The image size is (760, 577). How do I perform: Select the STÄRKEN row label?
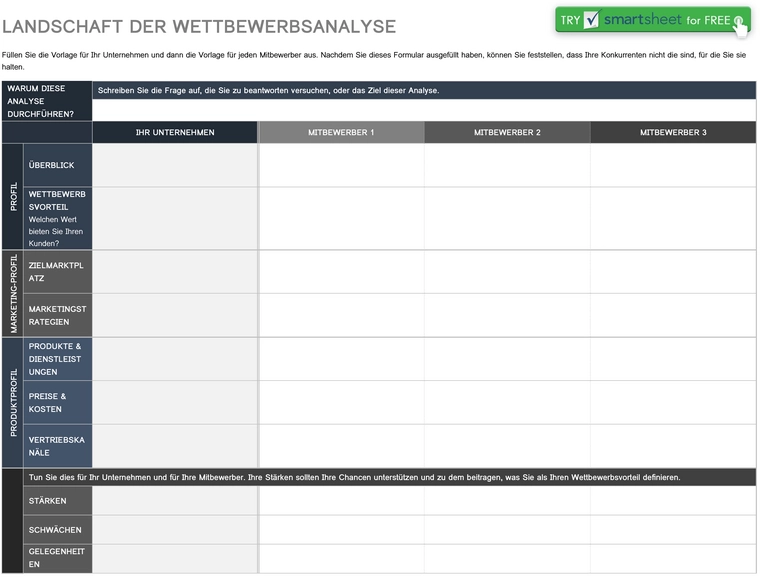click(x=58, y=501)
